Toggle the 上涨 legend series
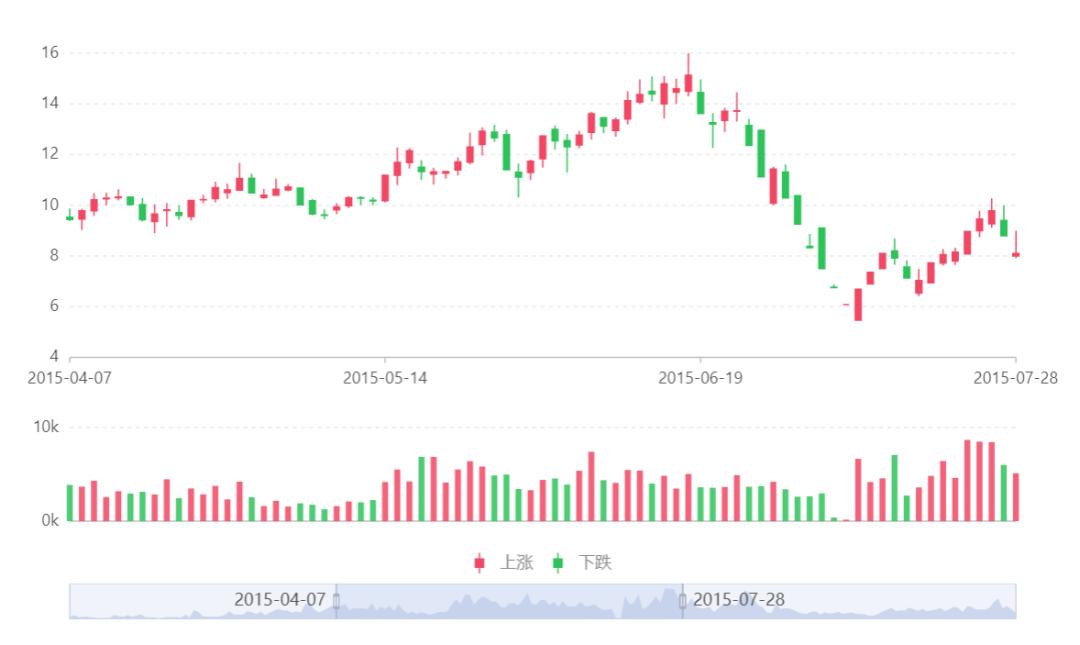 pyautogui.click(x=516, y=563)
